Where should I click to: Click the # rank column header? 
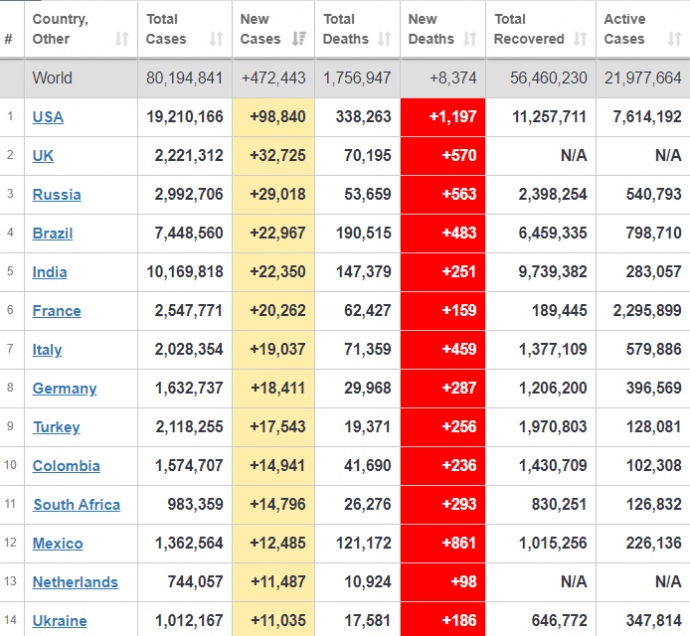click(x=9, y=39)
